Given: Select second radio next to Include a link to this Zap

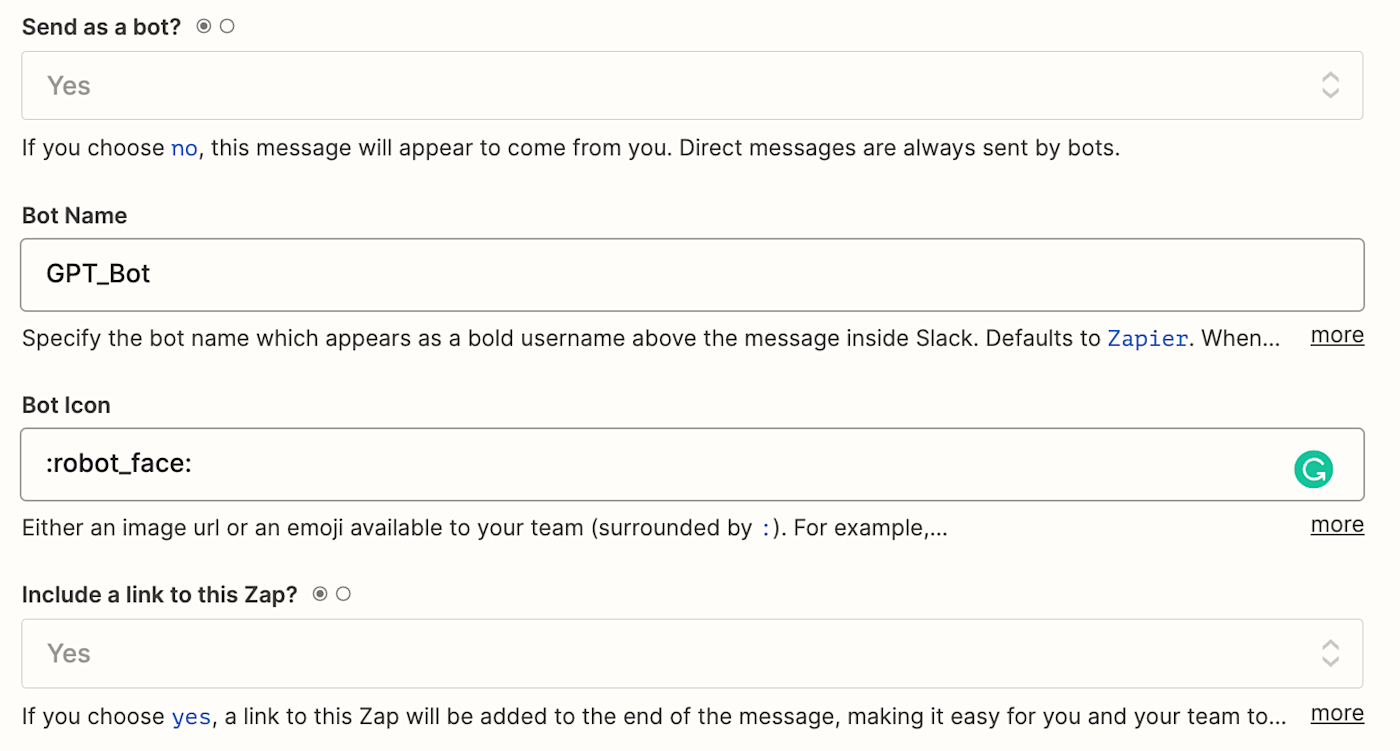Looking at the screenshot, I should (343, 594).
